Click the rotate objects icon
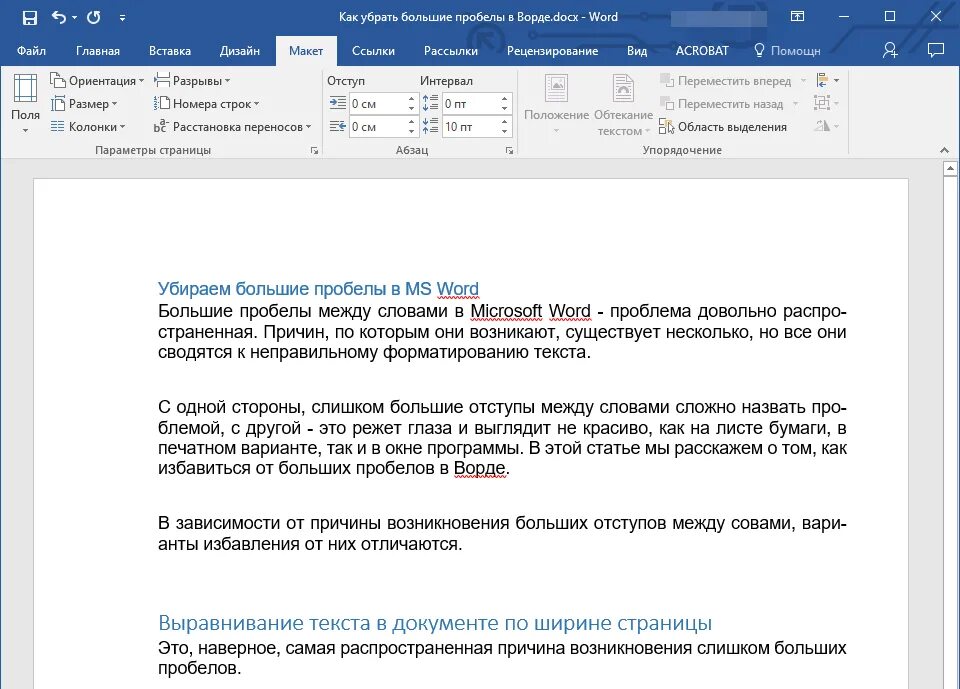960x689 pixels. coord(826,126)
